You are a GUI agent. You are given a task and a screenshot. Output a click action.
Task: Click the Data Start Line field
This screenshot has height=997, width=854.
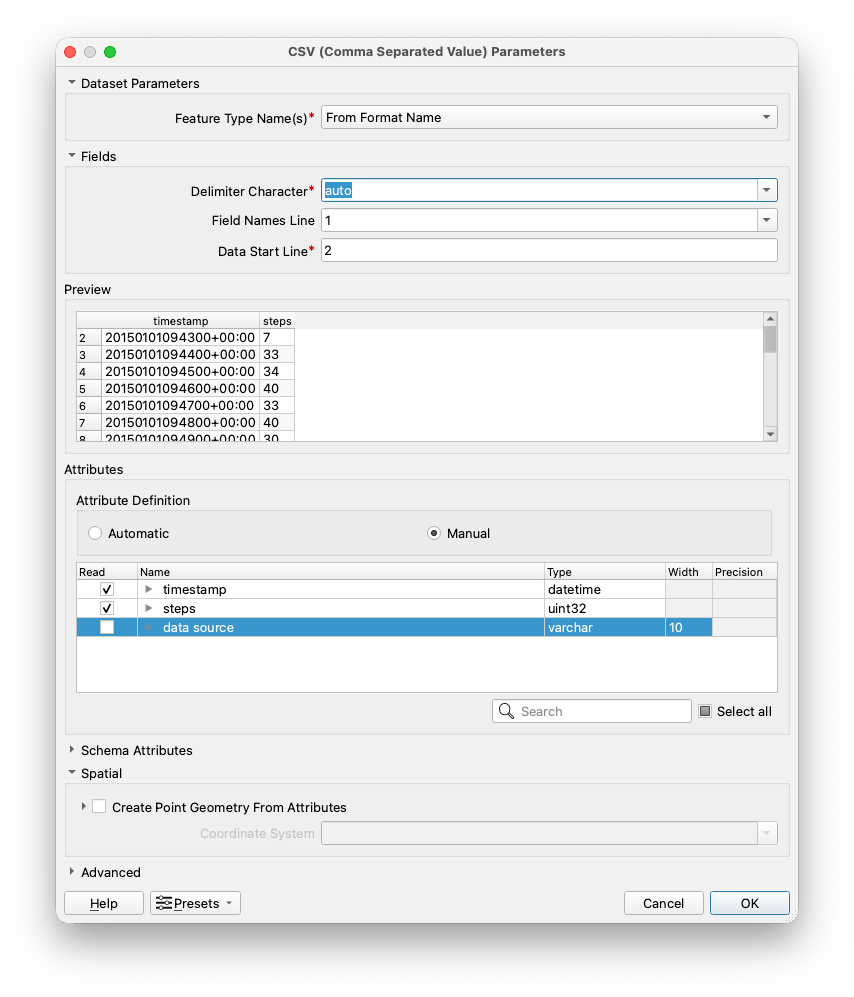click(549, 251)
